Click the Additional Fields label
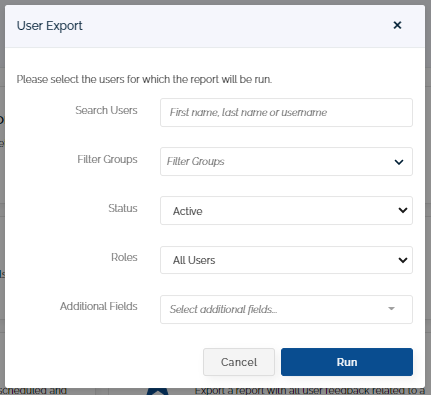This screenshot has height=395, width=431. [99, 306]
